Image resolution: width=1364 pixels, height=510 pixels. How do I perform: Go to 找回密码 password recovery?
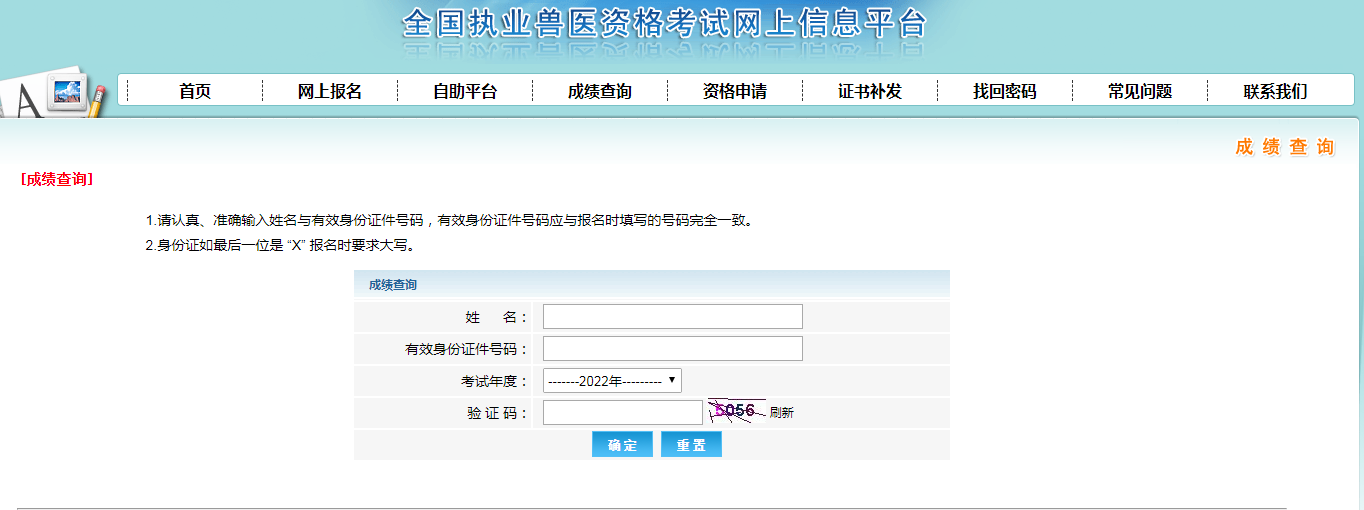[x=1005, y=91]
